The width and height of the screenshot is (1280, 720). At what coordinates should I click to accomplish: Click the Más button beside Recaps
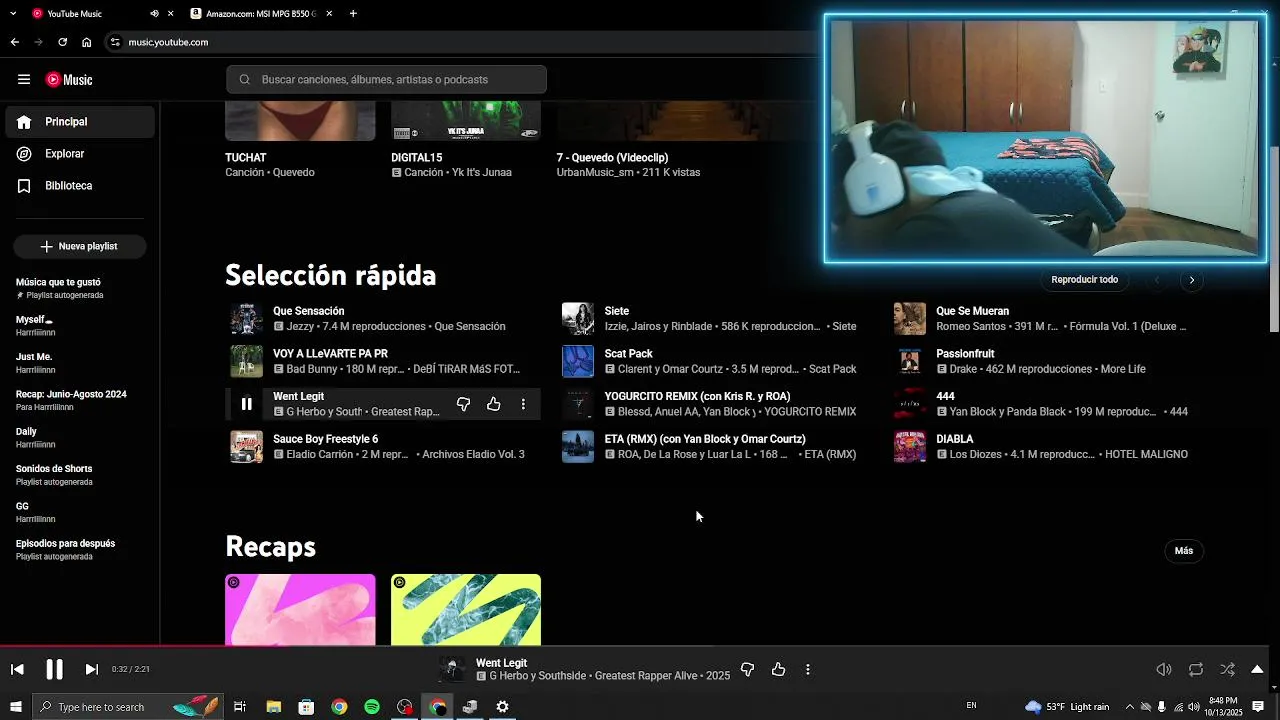coord(1184,551)
